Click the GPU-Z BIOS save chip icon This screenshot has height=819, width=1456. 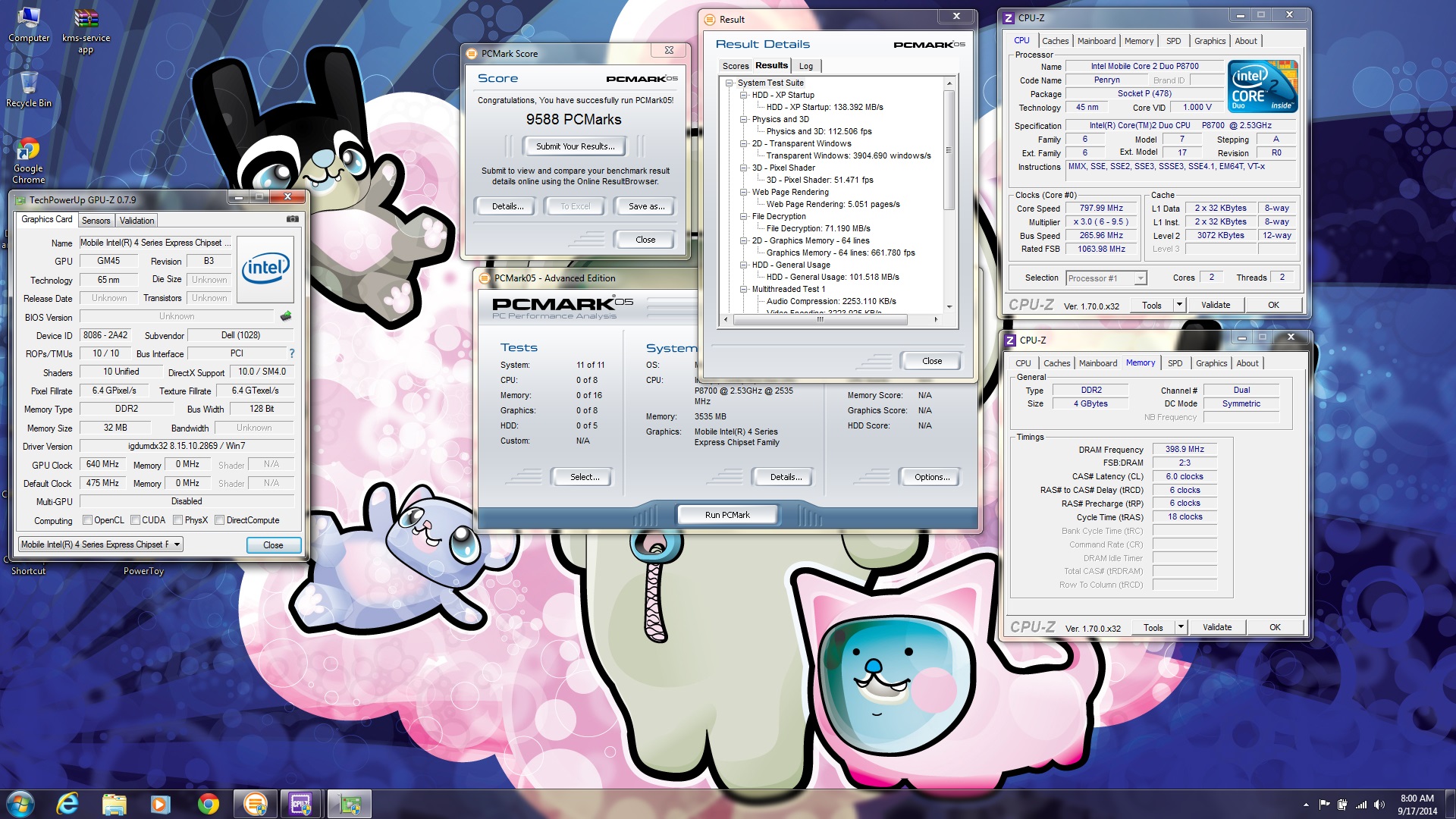tap(286, 316)
